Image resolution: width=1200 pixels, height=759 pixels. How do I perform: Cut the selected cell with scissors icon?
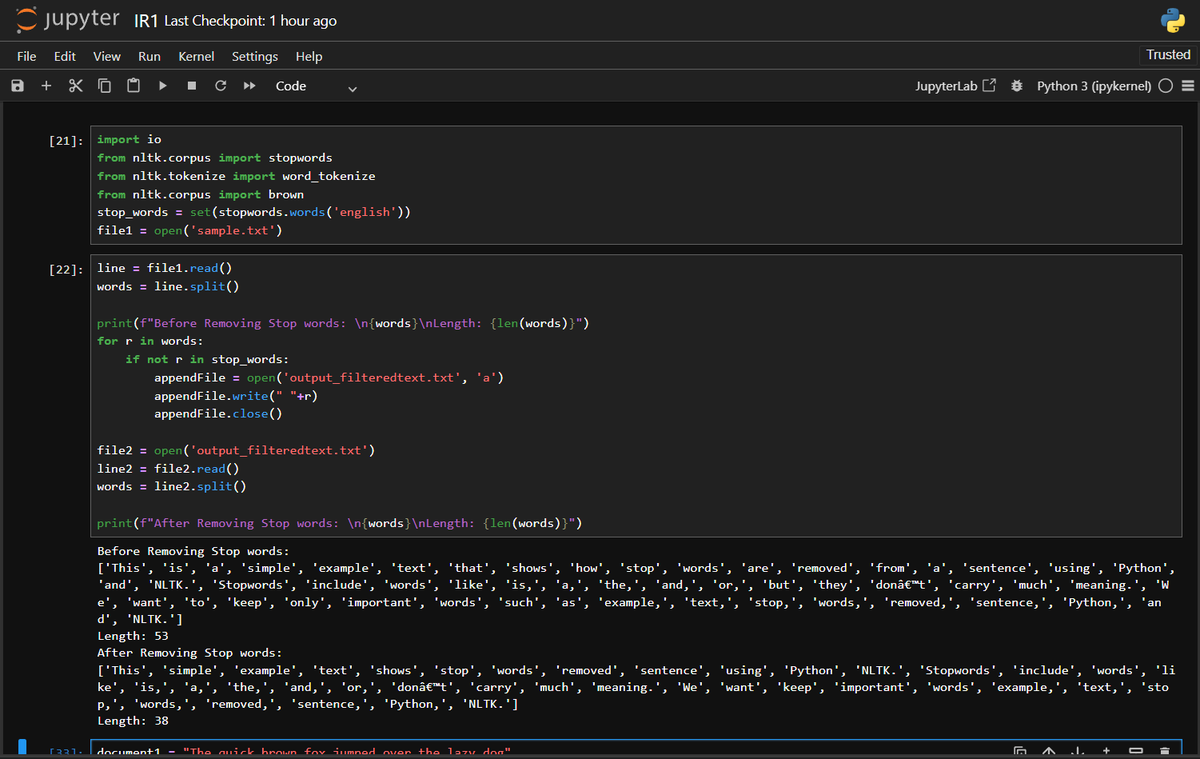tap(75, 86)
